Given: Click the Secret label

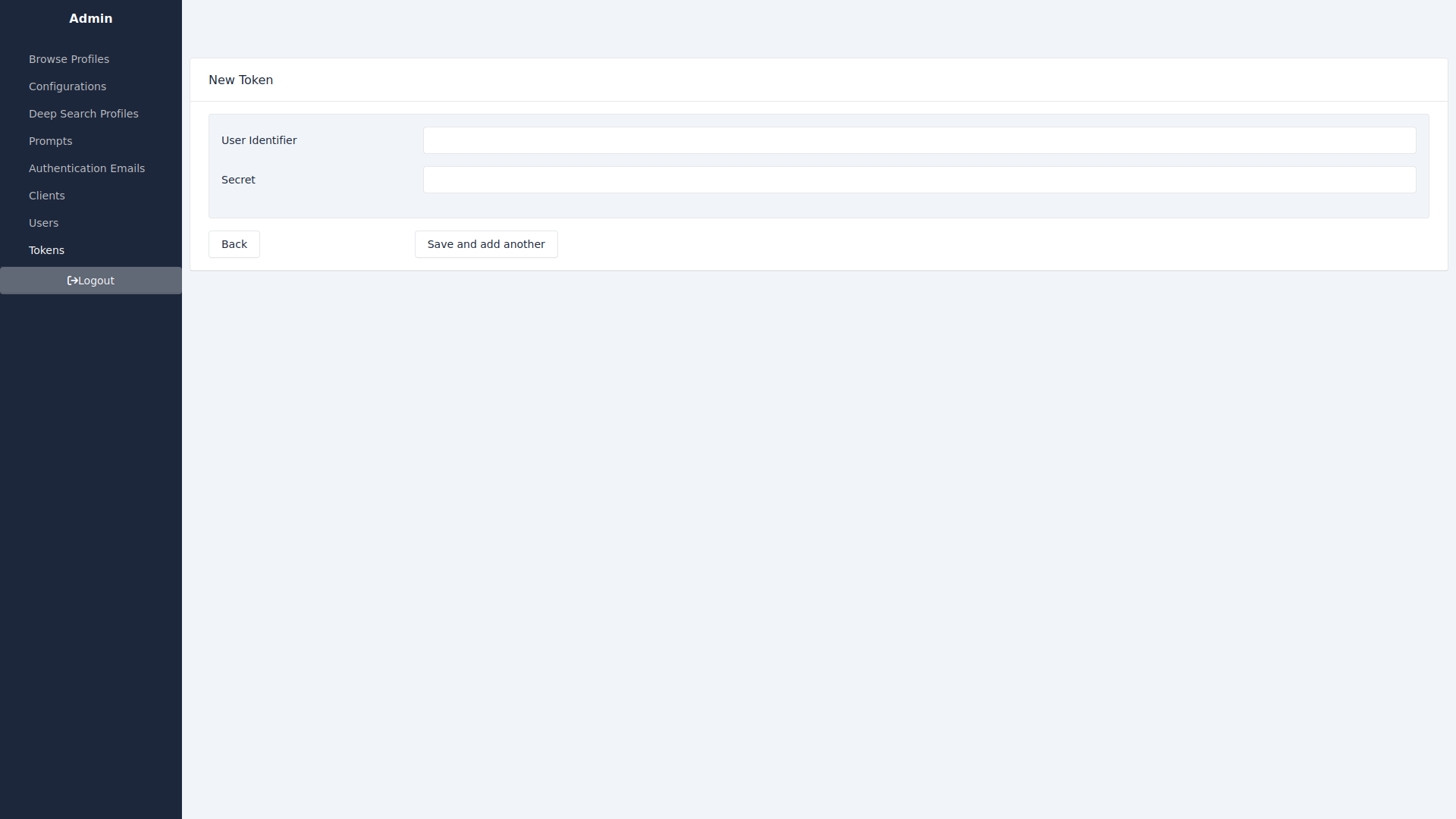Looking at the screenshot, I should coord(238,180).
